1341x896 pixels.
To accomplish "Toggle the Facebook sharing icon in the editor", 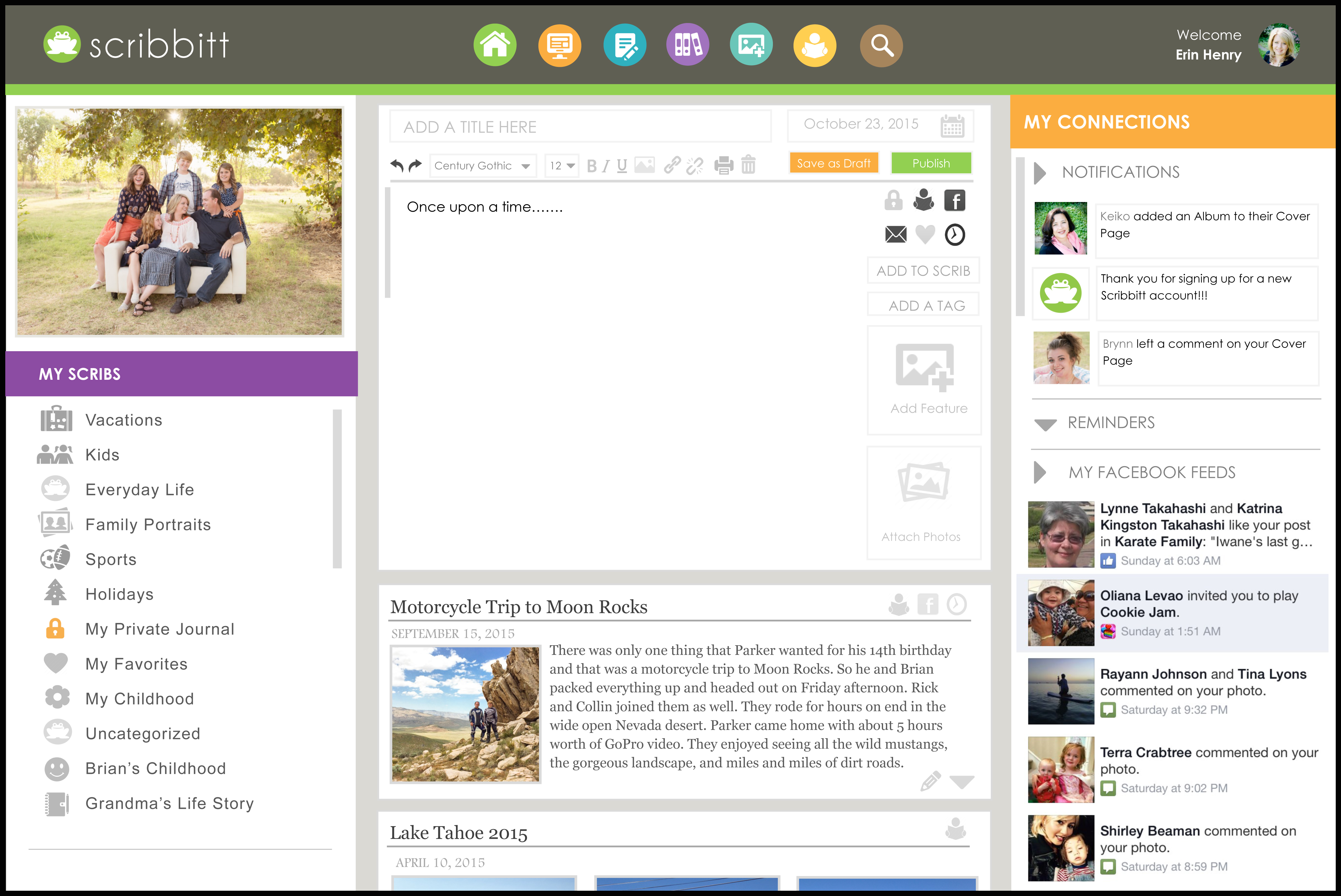I will coord(954,201).
